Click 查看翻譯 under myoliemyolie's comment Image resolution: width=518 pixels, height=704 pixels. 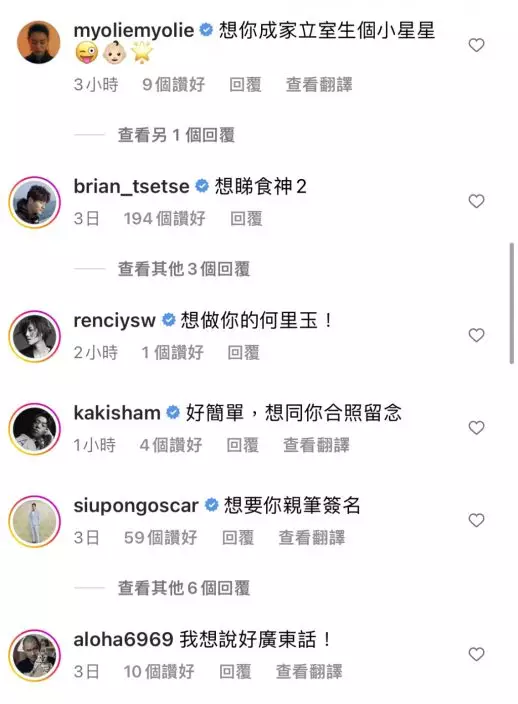click(x=319, y=84)
